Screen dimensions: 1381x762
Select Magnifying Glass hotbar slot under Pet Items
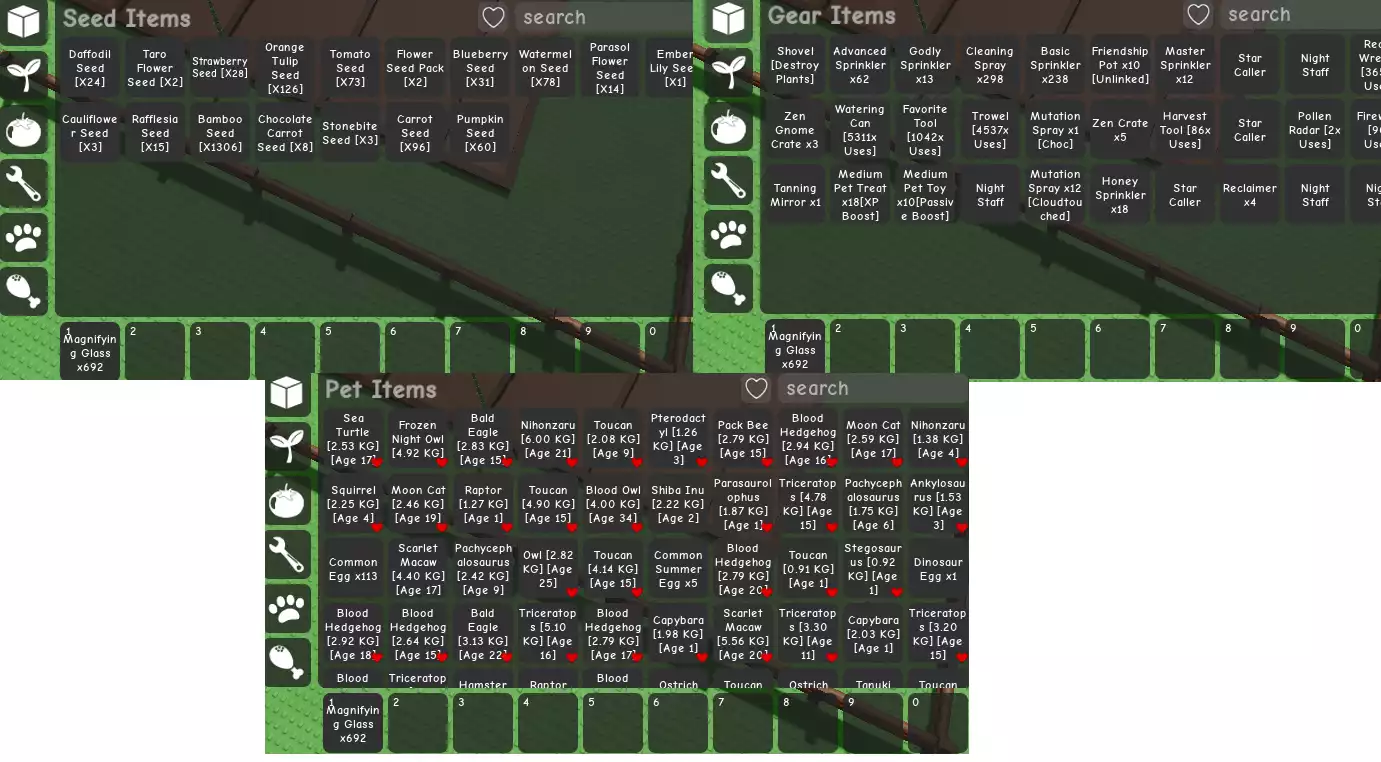click(x=353, y=723)
